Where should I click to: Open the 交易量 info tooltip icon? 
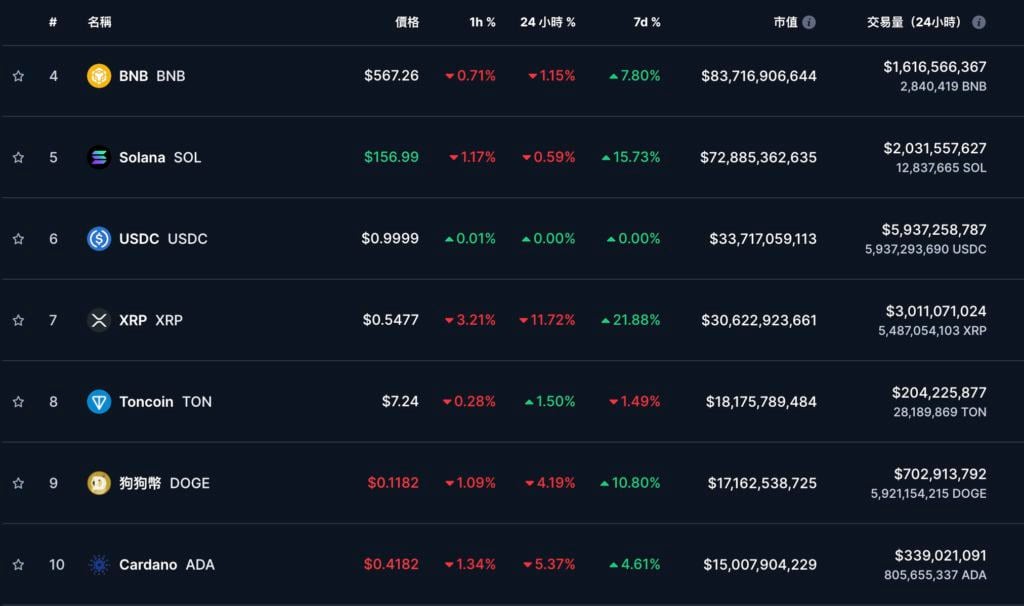pos(979,22)
